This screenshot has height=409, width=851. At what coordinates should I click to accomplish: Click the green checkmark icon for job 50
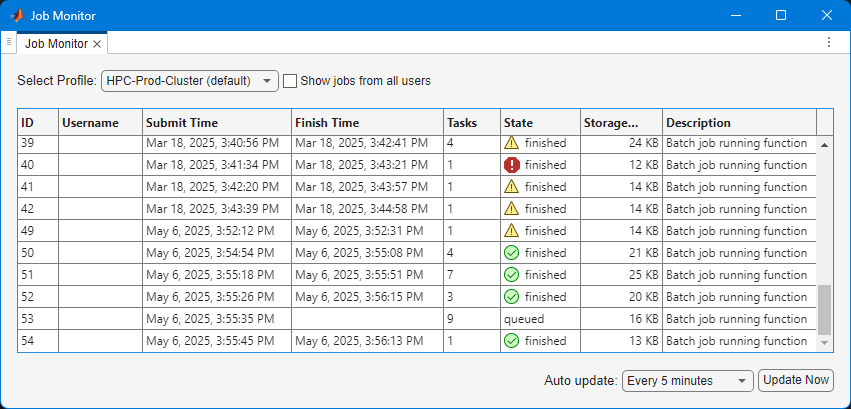click(511, 253)
